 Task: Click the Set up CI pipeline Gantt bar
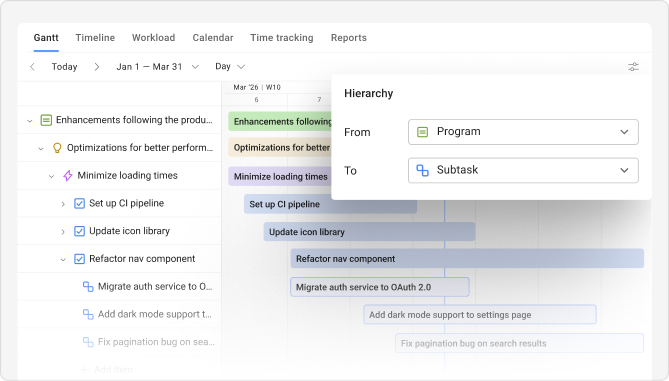[331, 204]
